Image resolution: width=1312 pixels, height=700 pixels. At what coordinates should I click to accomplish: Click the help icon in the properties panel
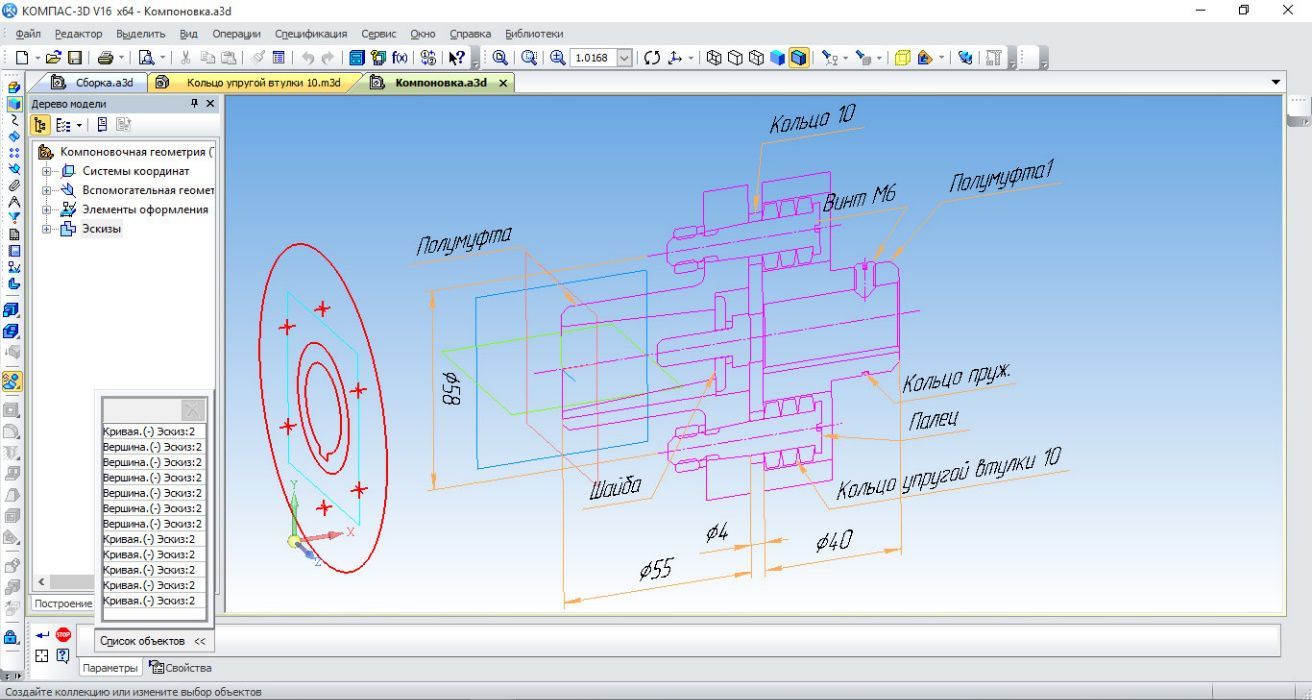tap(63, 656)
